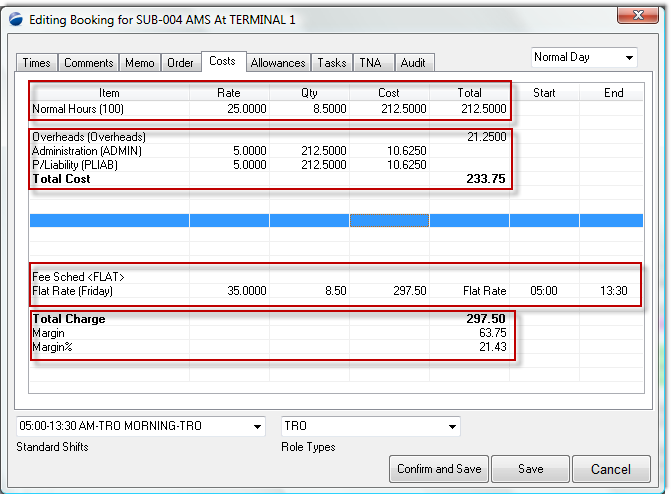Click the Start column header
Viewport: 671px width, 494px height.
544,93
